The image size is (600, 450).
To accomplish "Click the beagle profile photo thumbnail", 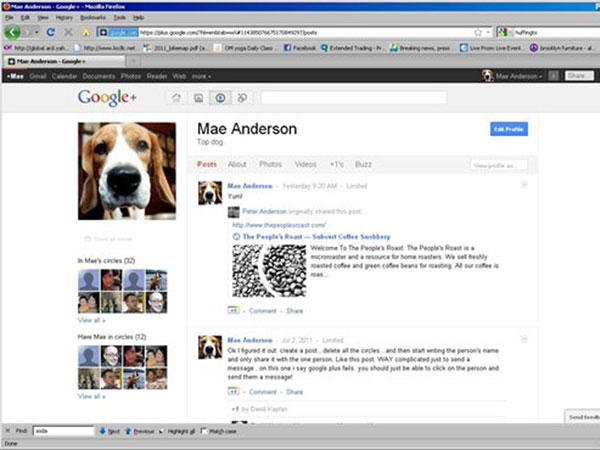I will (x=127, y=171).
